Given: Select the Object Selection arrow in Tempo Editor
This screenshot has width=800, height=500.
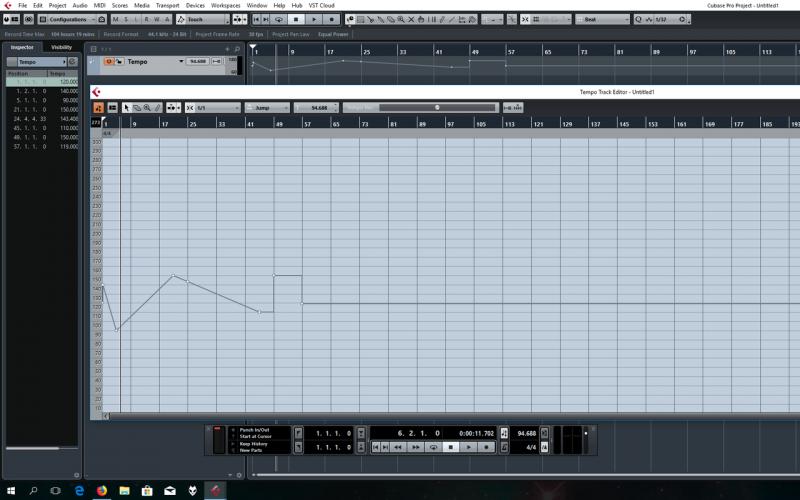Looking at the screenshot, I should coord(127,108).
